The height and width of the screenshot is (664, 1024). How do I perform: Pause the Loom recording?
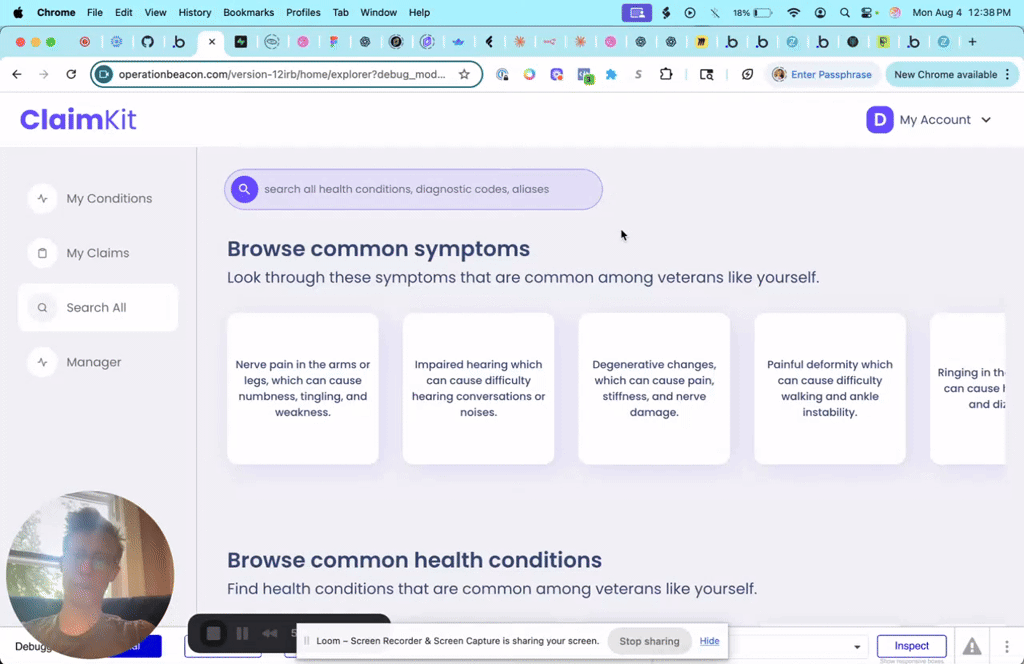[x=242, y=633]
